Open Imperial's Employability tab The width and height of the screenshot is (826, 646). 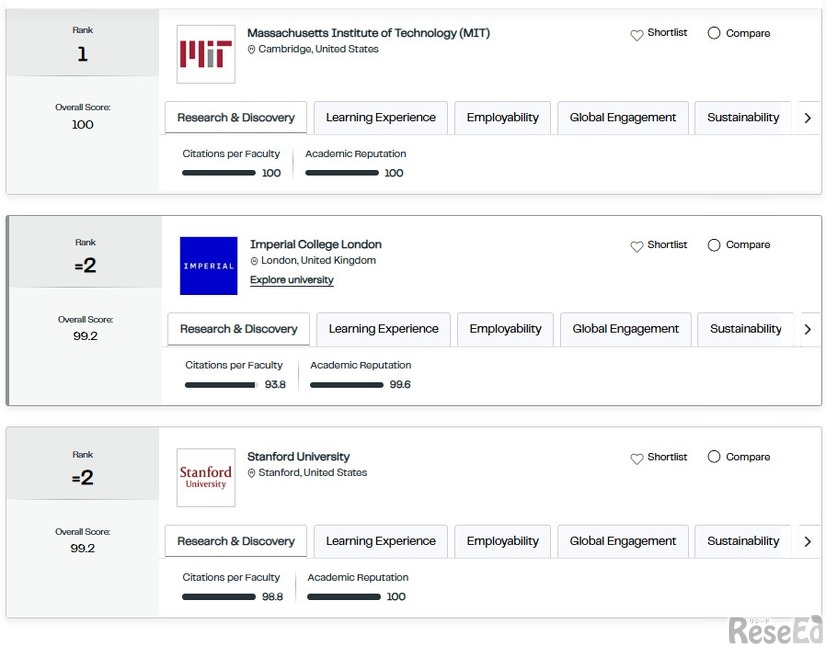[505, 329]
